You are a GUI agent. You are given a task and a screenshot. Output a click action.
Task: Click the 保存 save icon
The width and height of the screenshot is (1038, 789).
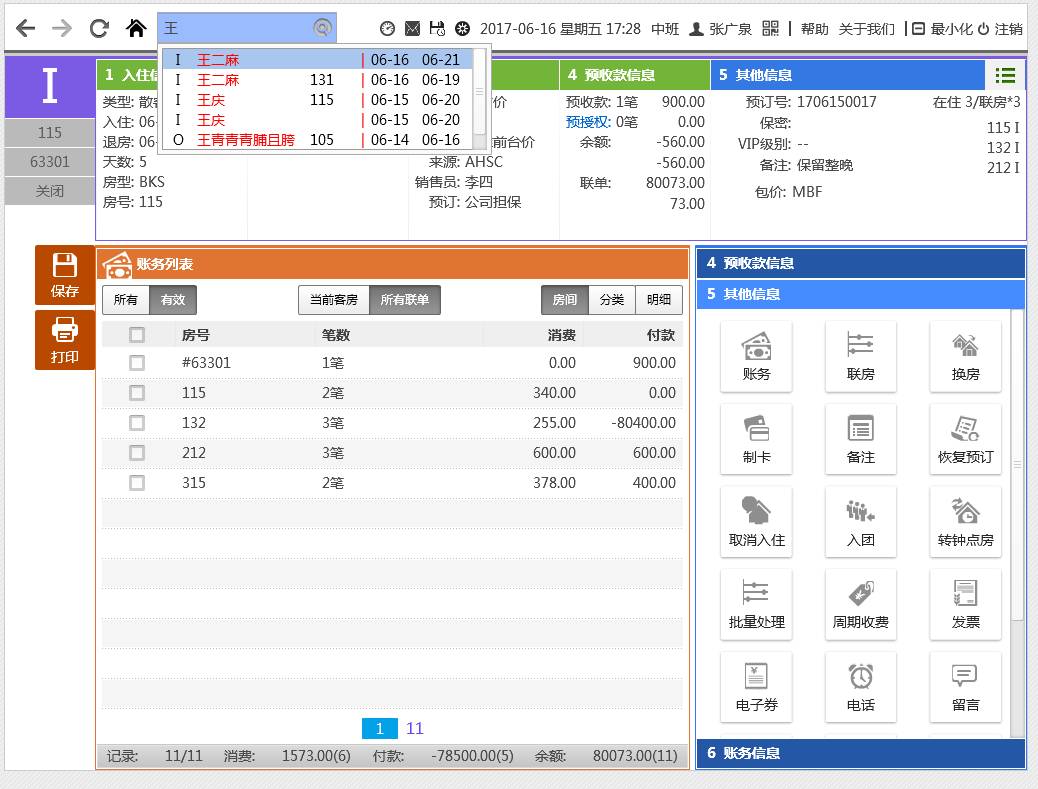click(x=64, y=274)
